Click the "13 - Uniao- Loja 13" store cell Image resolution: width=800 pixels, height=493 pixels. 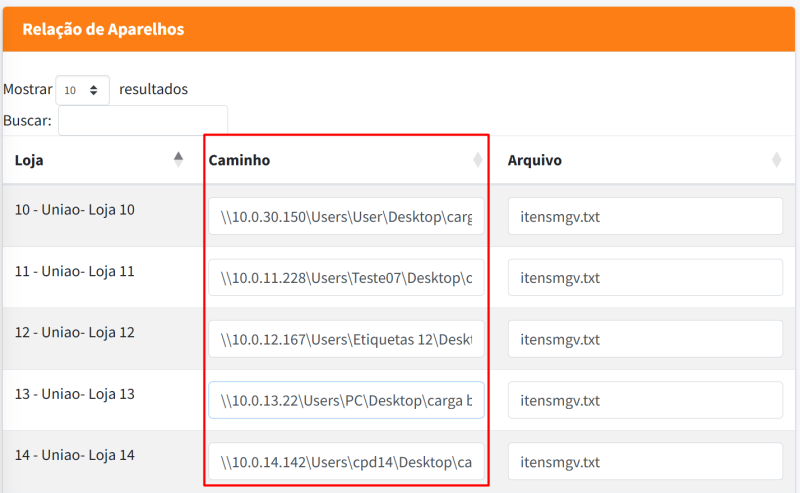74,394
